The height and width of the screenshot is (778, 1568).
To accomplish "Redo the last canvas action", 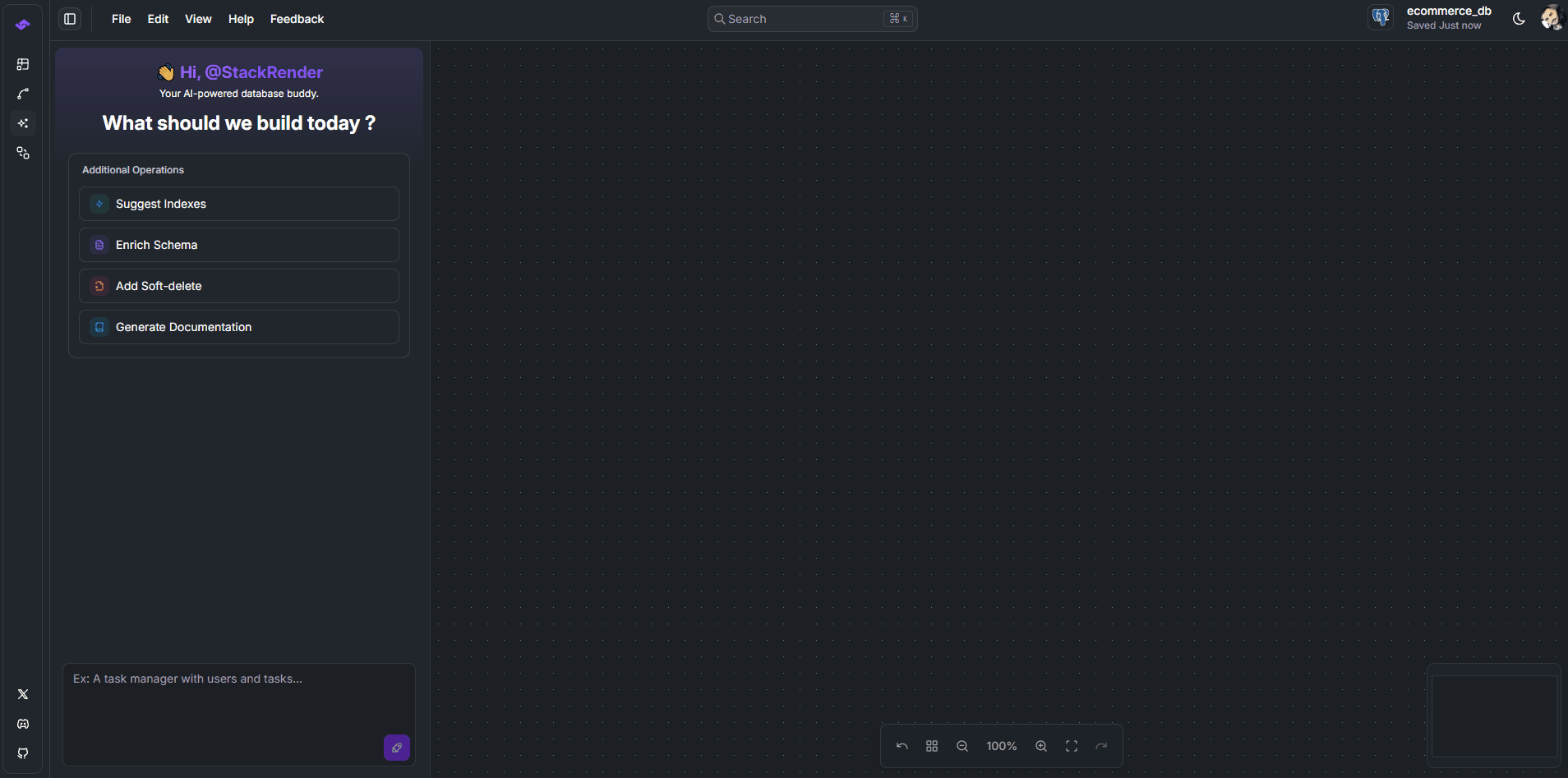I will click(1102, 746).
